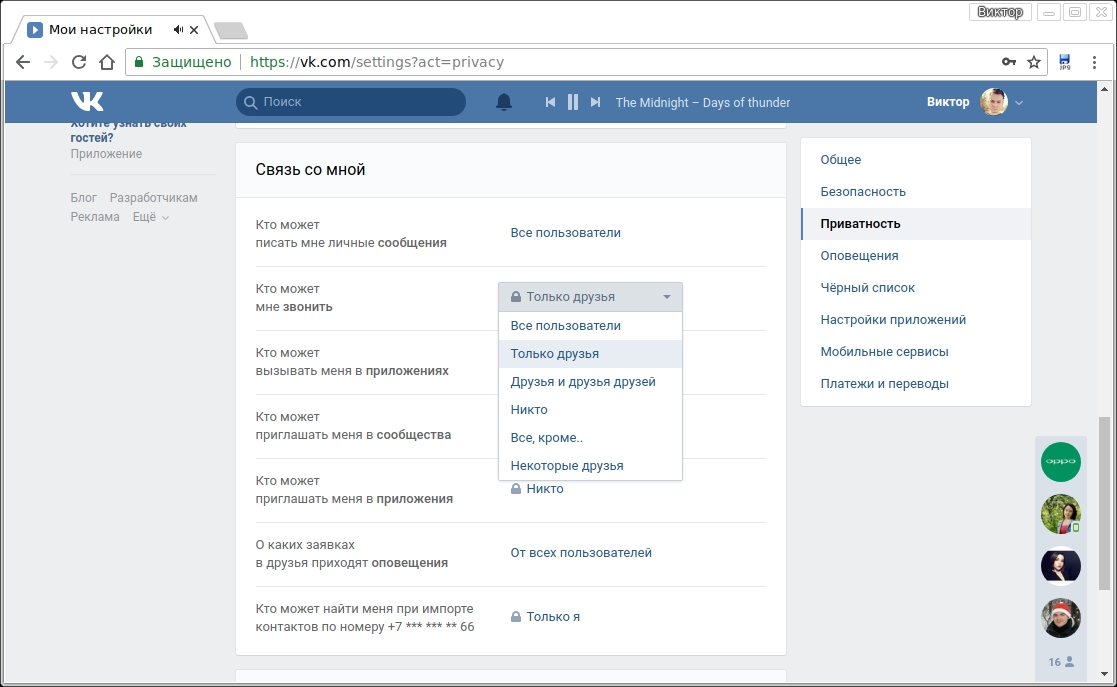This screenshot has width=1117, height=687.
Task: Open the notifications bell
Action: coord(504,102)
